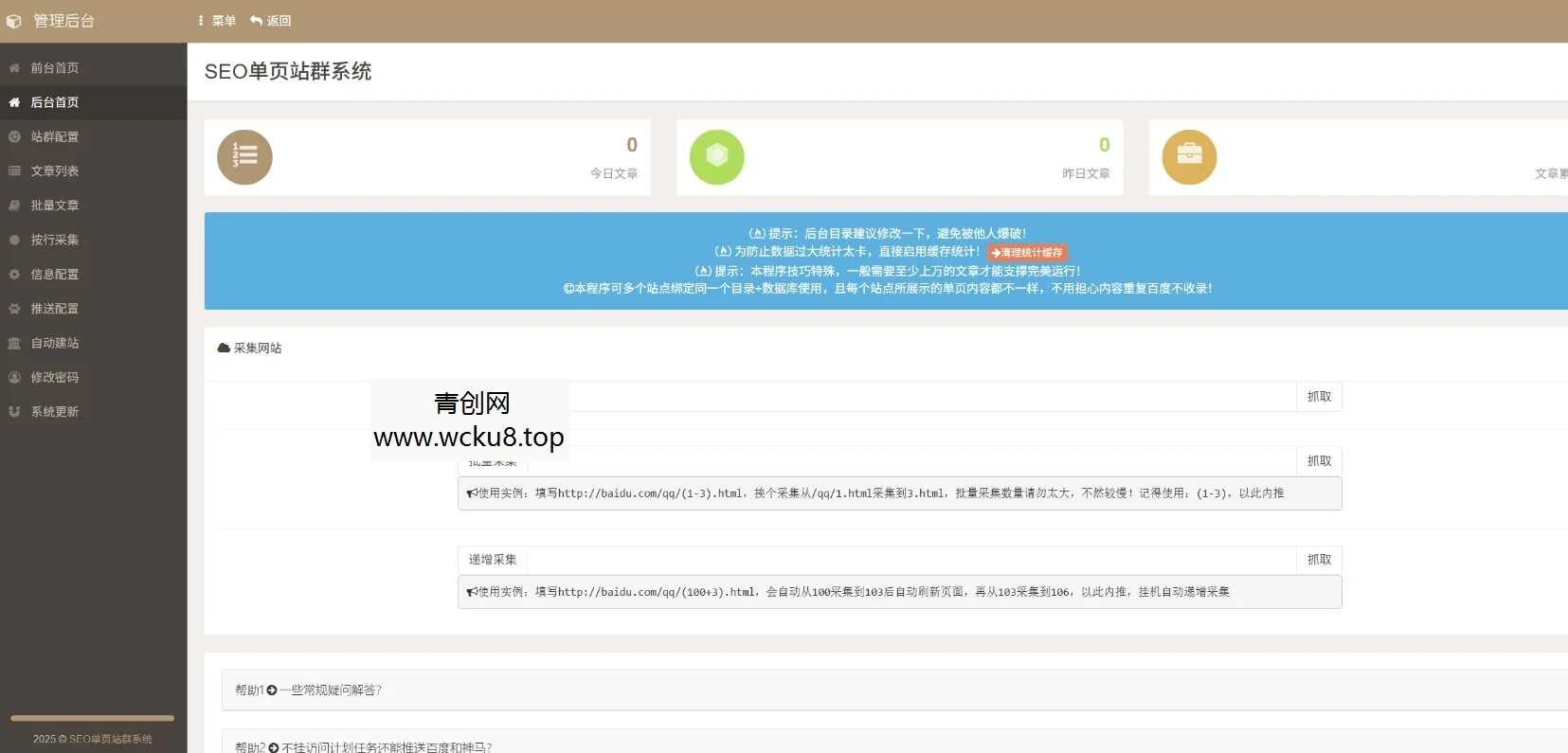Click the 管理后台 cube logo icon

point(14,21)
